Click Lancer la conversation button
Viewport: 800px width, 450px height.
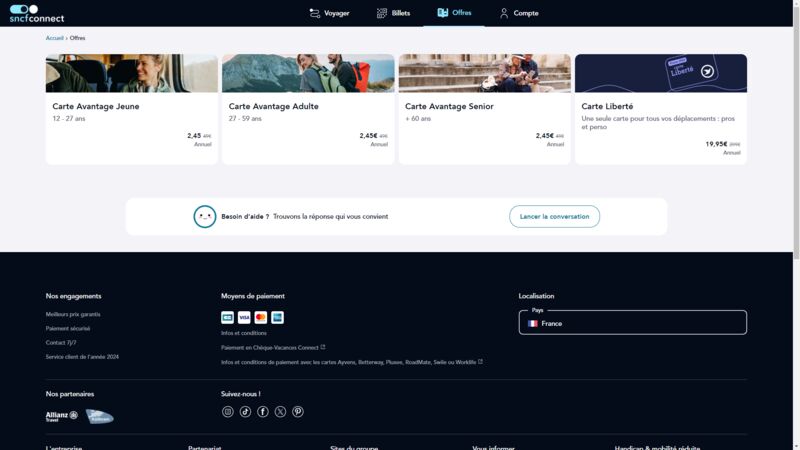(554, 217)
